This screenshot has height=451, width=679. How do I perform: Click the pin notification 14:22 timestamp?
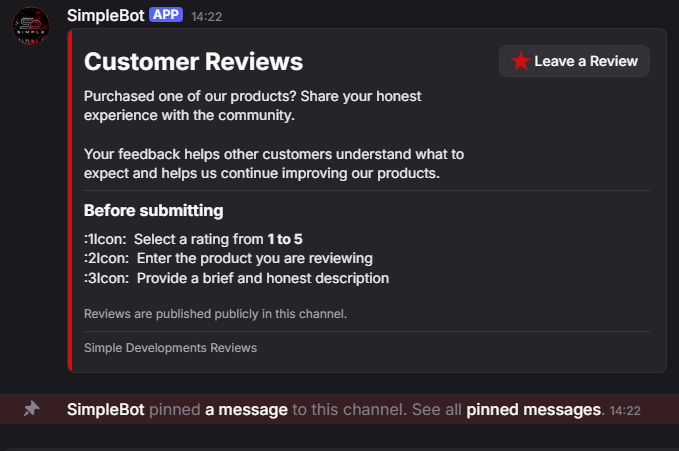click(625, 411)
